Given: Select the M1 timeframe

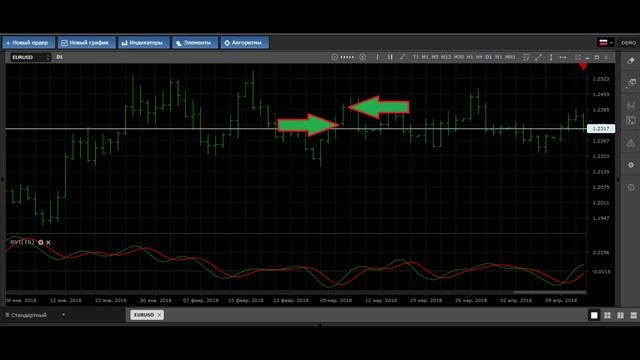Looking at the screenshot, I should click(x=425, y=57).
